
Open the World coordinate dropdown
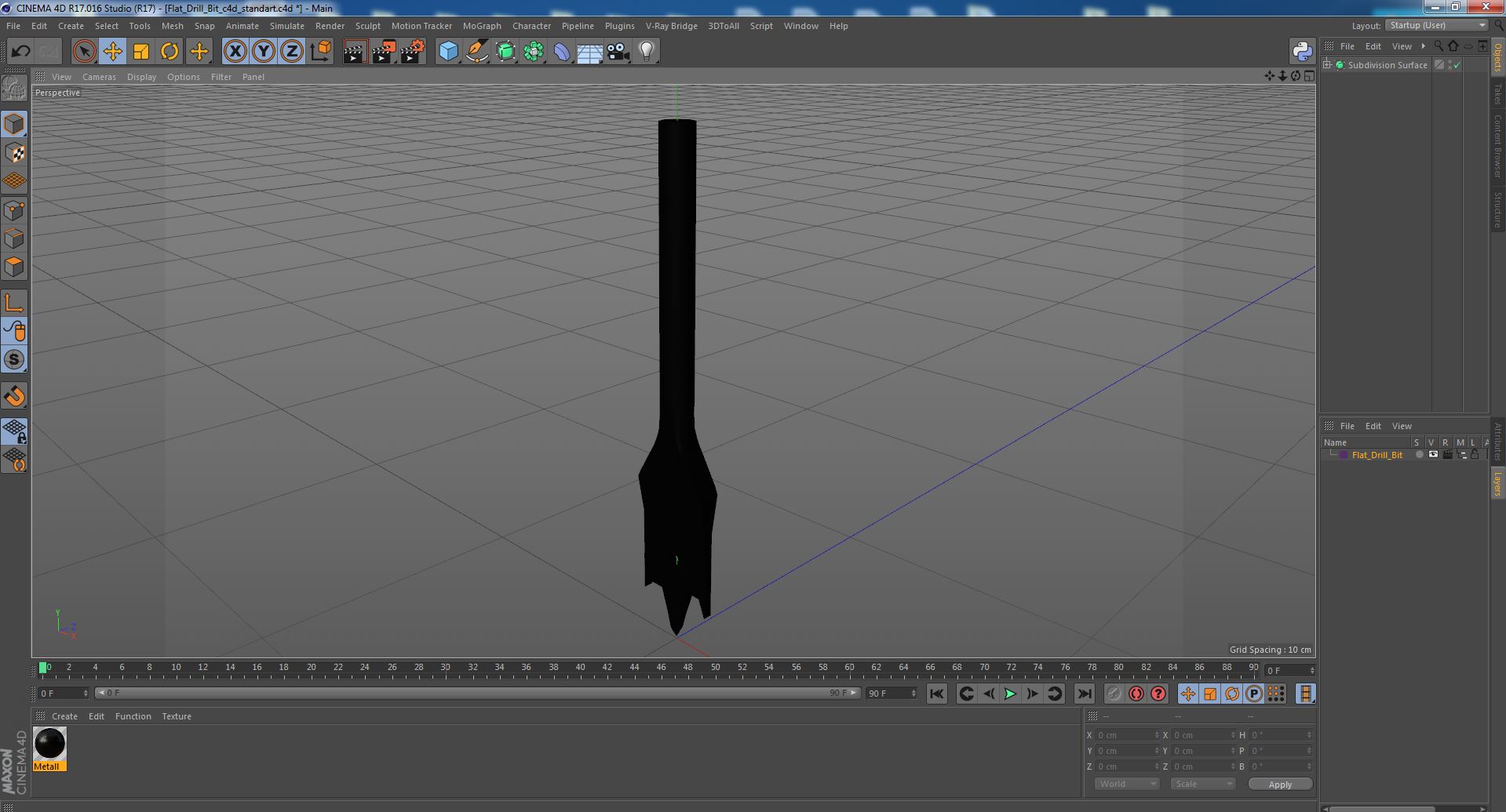coord(1127,784)
